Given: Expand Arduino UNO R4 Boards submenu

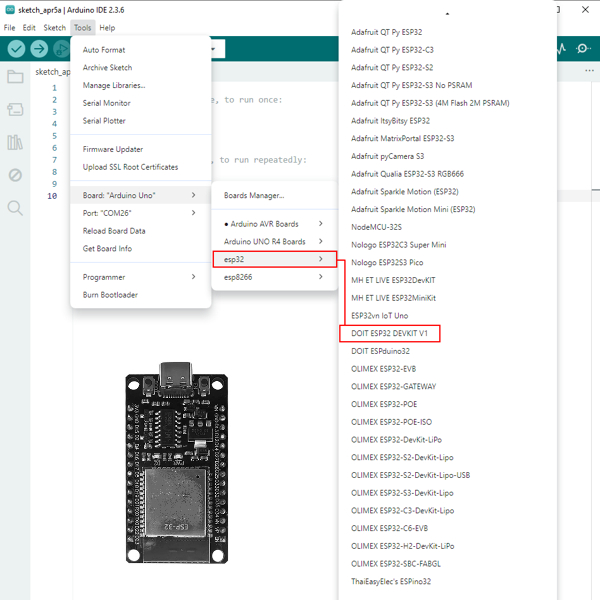Looking at the screenshot, I should coord(274,241).
